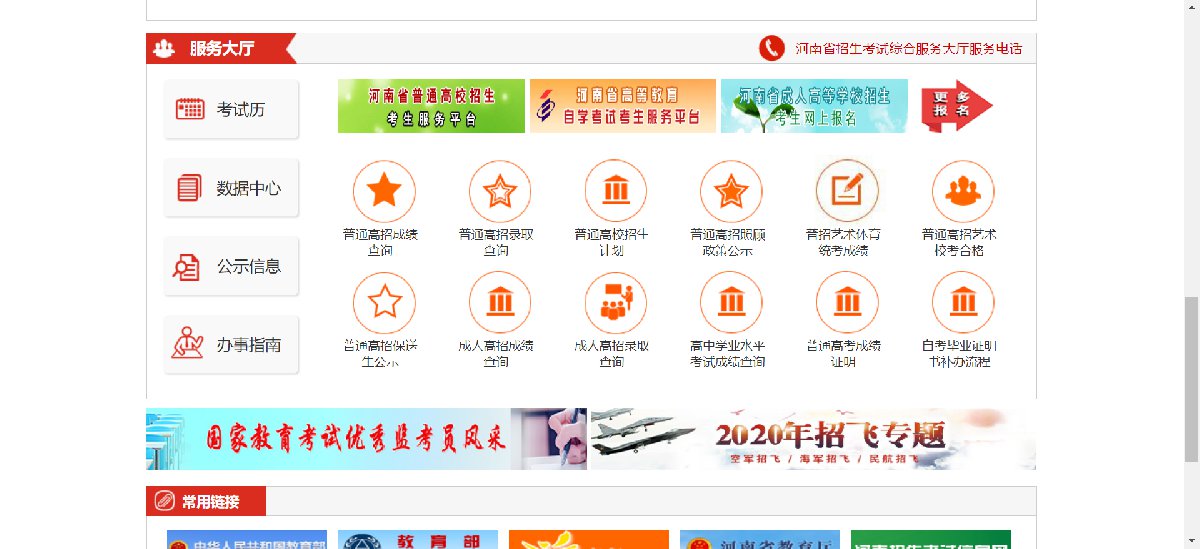Open 普通高招保送生公示 star icon
The height and width of the screenshot is (549, 1200).
point(384,301)
